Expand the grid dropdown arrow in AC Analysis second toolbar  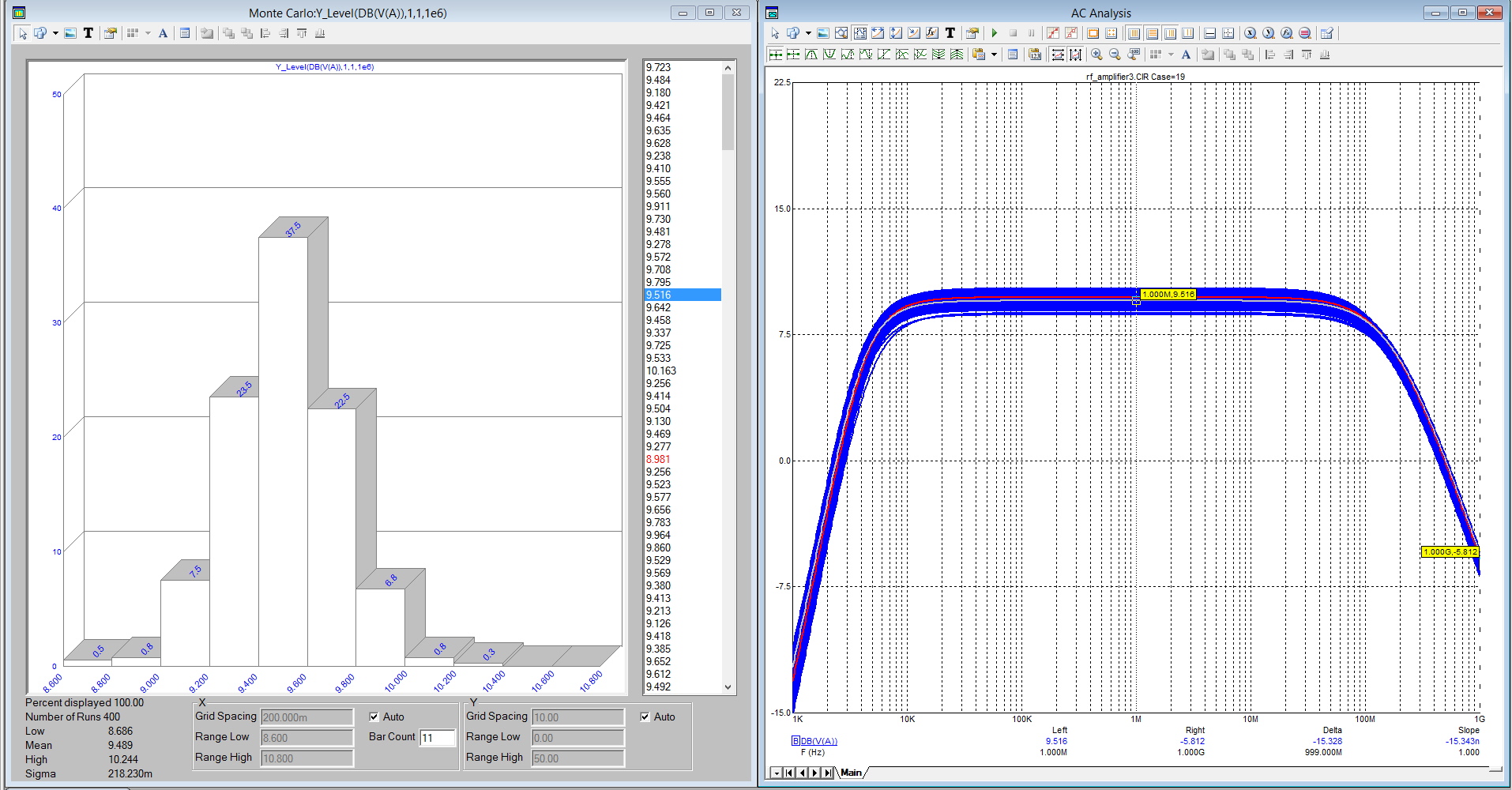point(1171,55)
